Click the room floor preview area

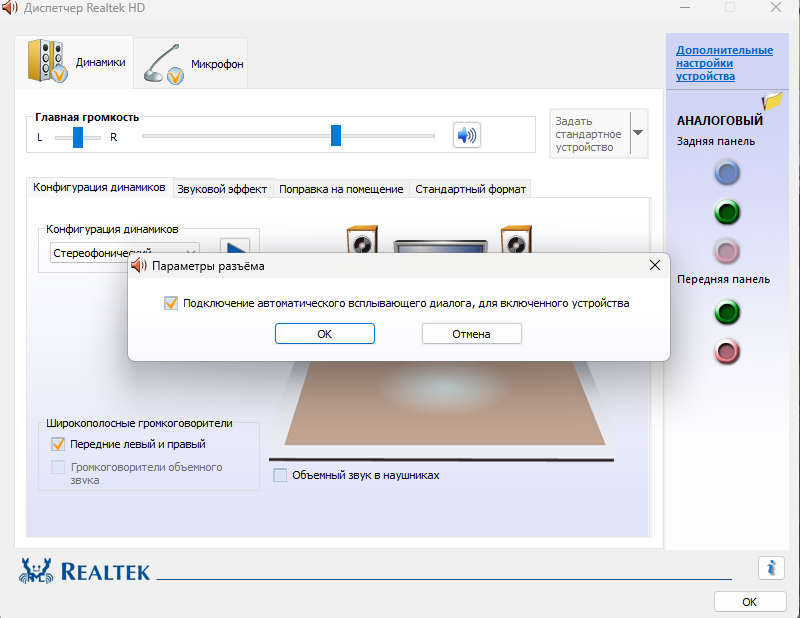point(444,403)
